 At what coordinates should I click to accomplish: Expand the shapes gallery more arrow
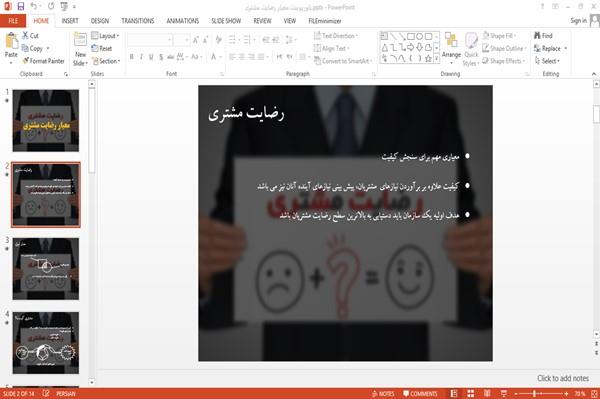(x=436, y=58)
